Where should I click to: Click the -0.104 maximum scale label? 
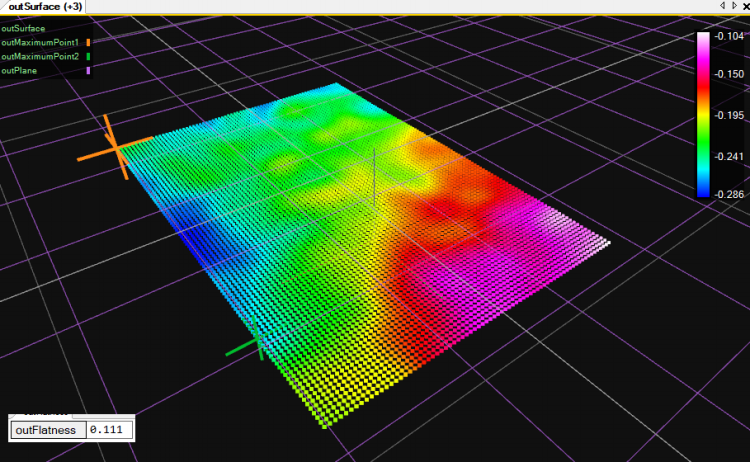tap(727, 35)
